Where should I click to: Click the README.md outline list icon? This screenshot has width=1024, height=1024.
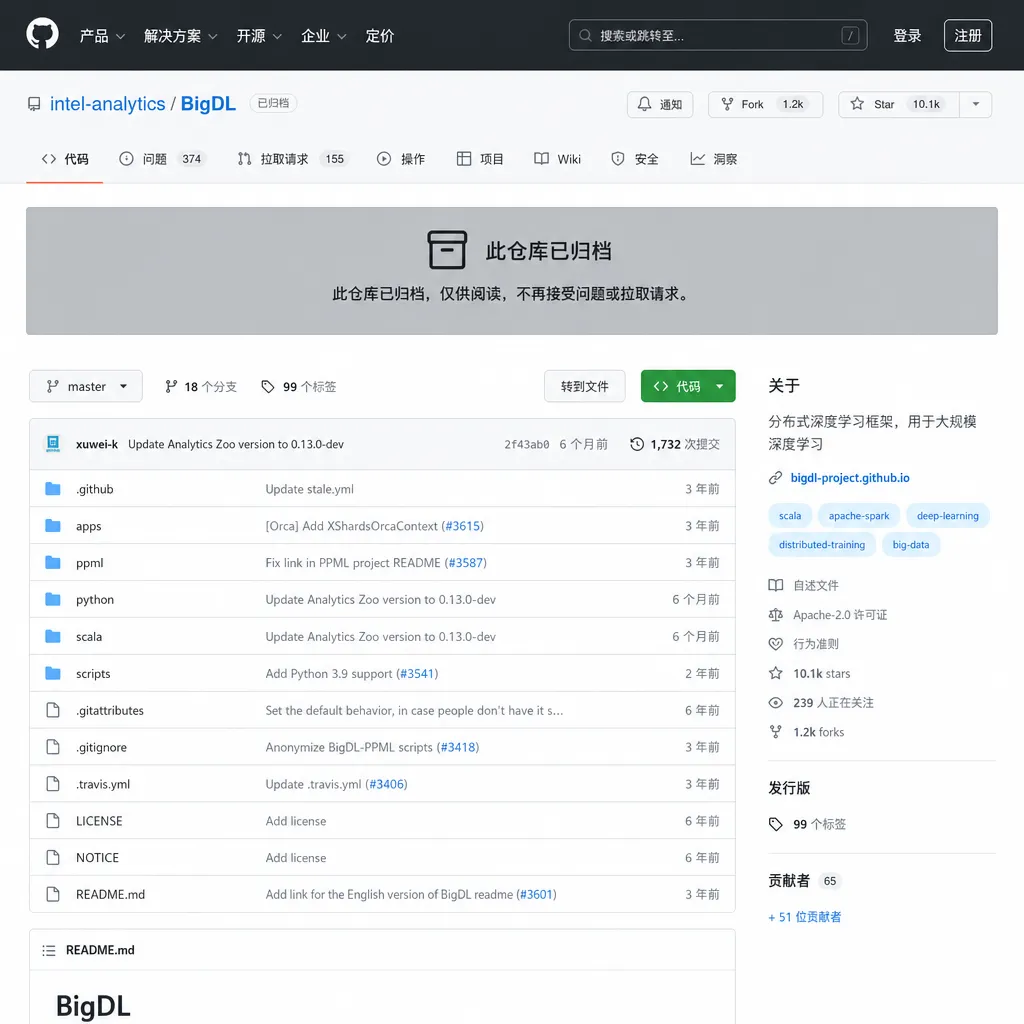(x=48, y=950)
